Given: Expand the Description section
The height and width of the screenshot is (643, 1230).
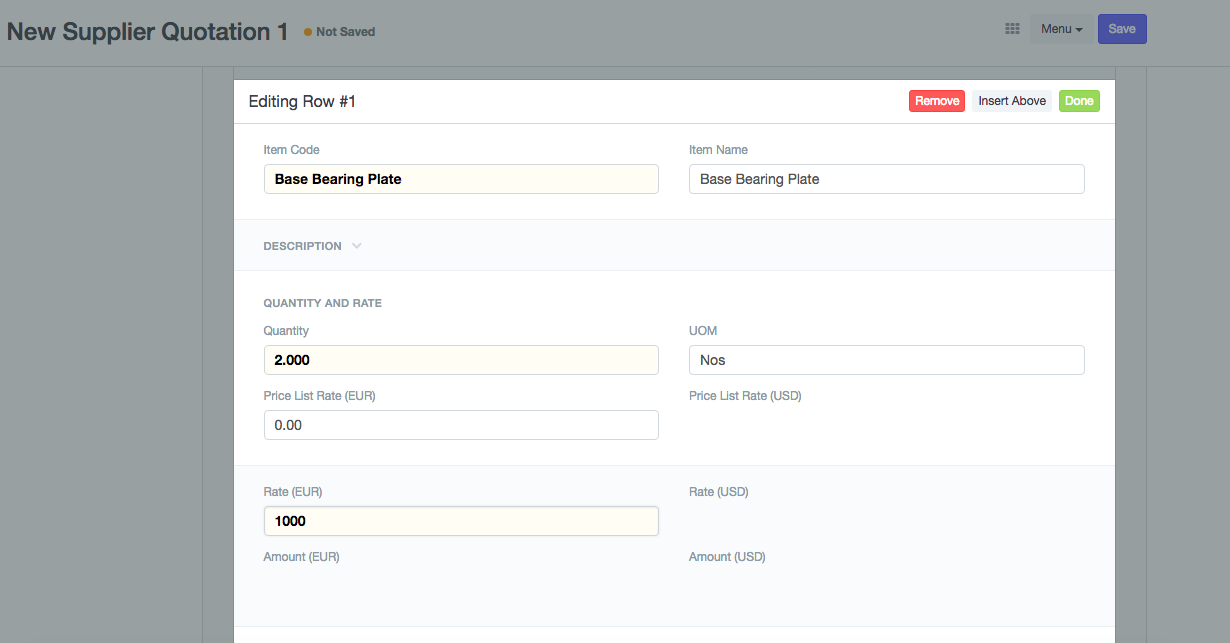Looking at the screenshot, I should pyautogui.click(x=302, y=246).
